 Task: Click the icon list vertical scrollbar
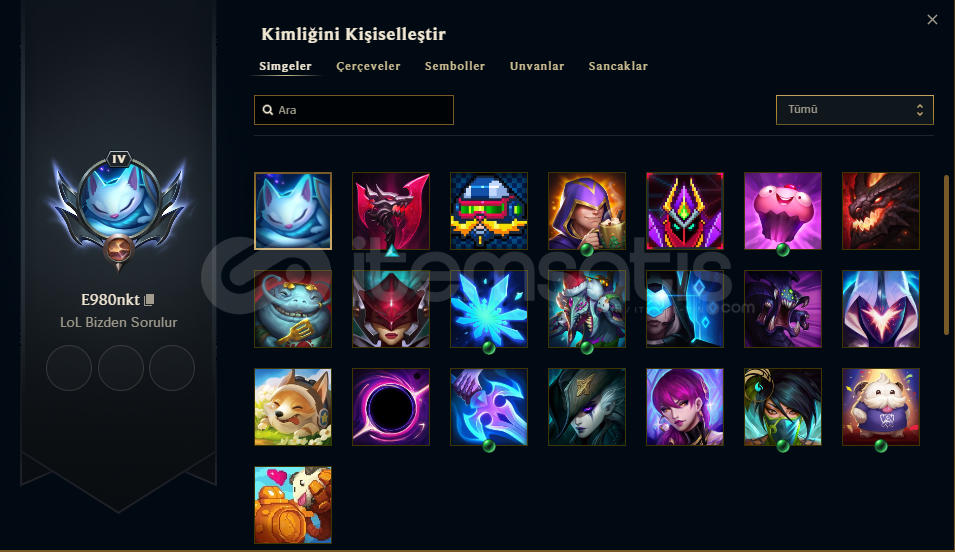(946, 255)
